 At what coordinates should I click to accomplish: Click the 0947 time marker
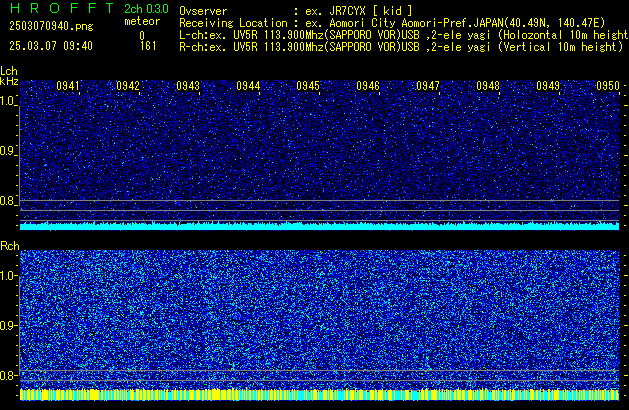(x=428, y=86)
